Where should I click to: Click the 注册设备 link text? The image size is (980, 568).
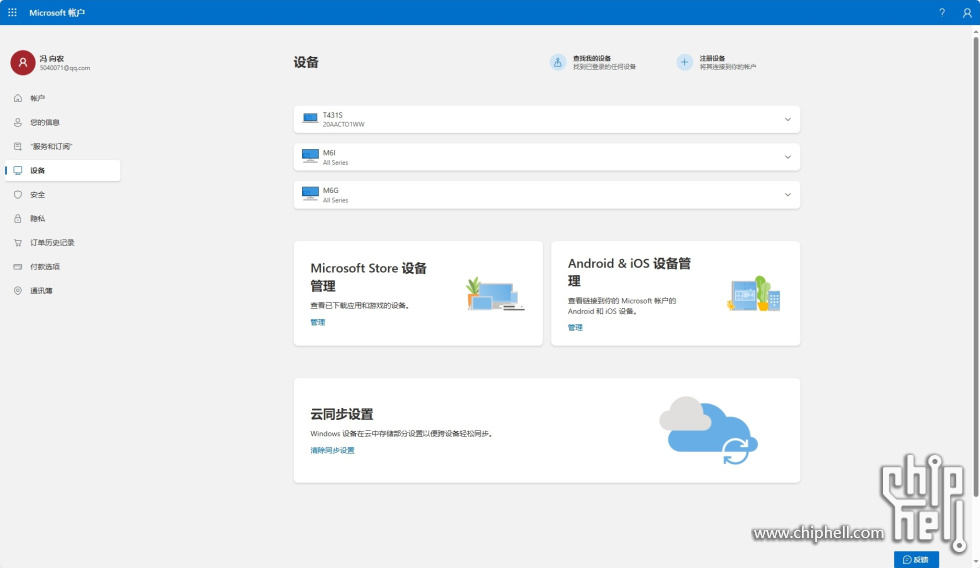click(712, 58)
